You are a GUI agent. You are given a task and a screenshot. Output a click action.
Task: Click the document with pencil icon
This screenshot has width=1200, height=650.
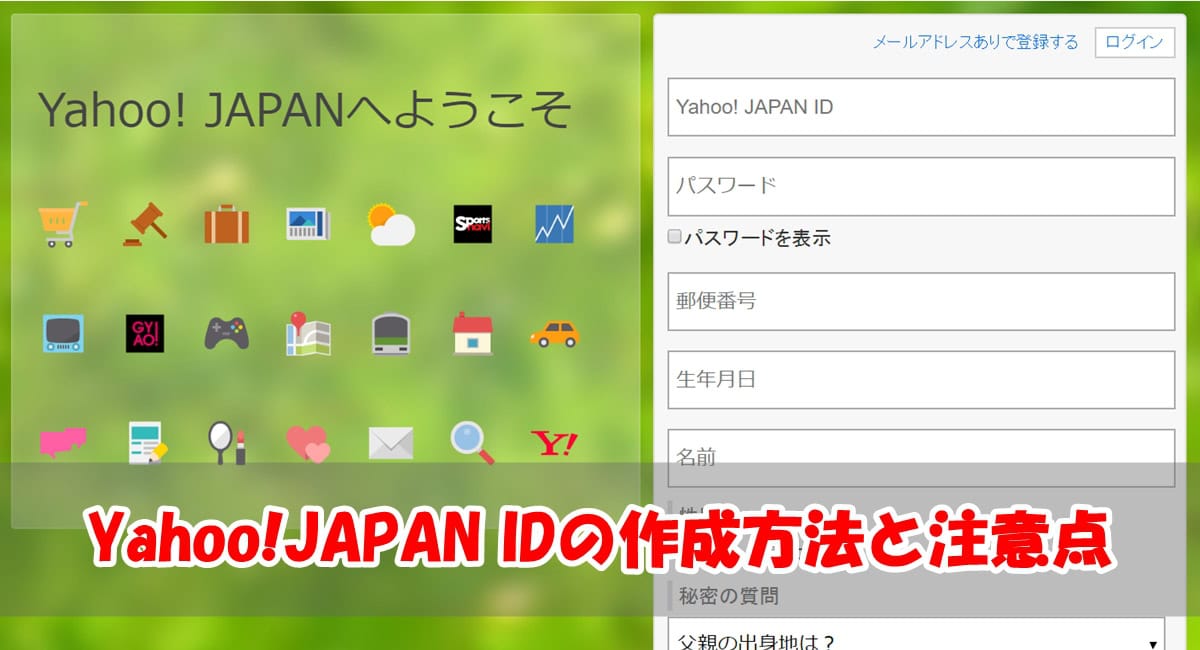(x=147, y=443)
